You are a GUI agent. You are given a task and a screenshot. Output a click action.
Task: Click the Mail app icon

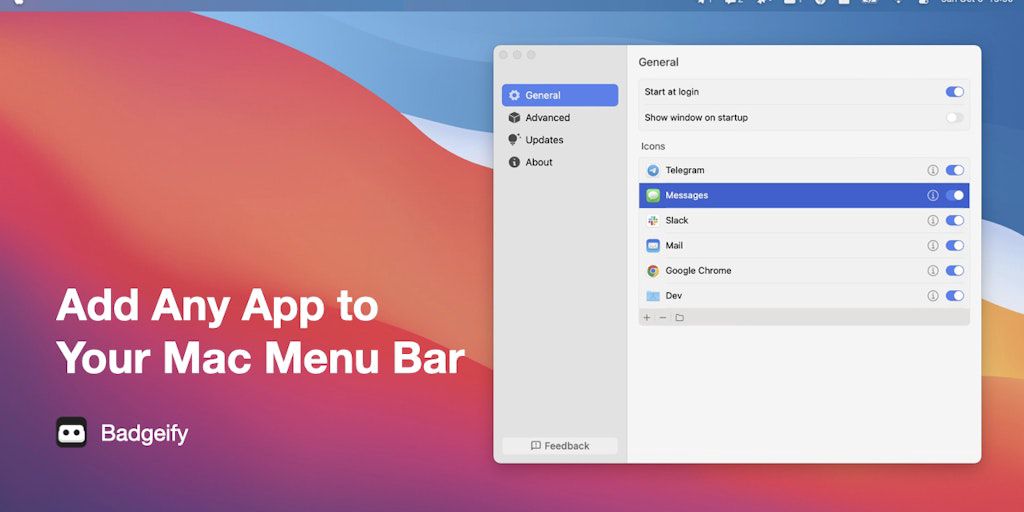pyautogui.click(x=653, y=246)
